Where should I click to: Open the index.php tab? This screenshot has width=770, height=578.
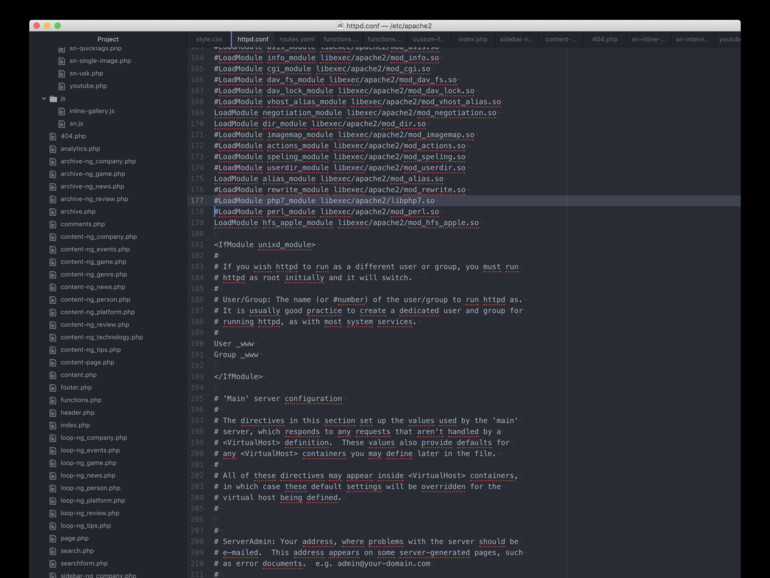click(472, 39)
